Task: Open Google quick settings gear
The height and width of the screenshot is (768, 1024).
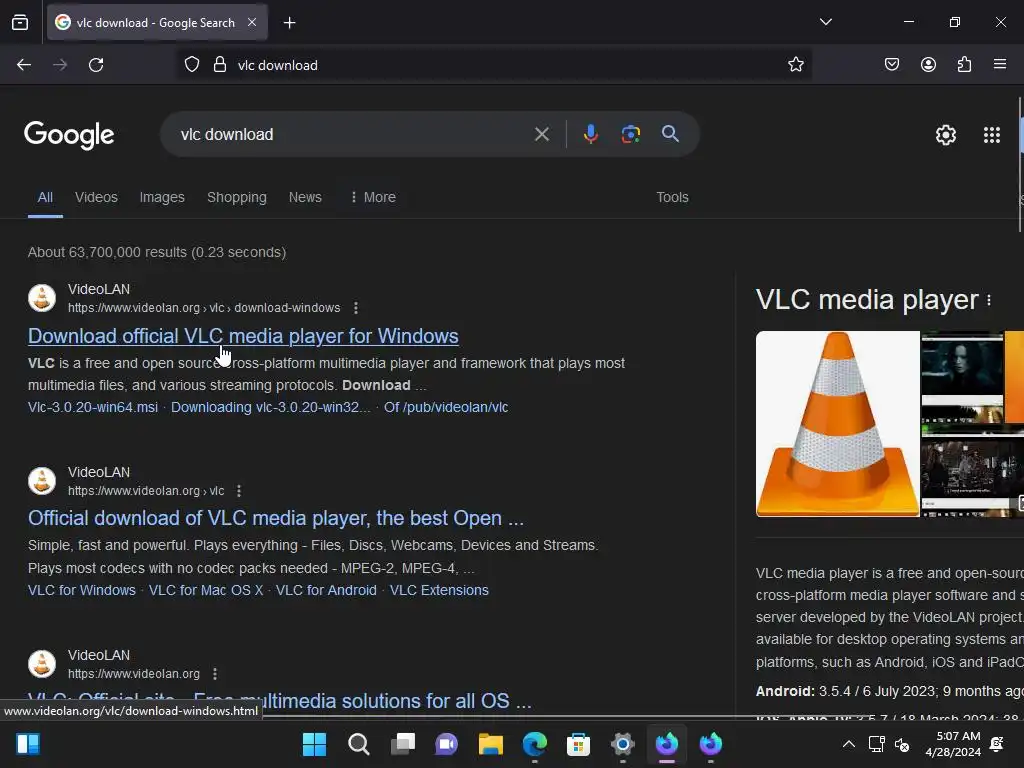Action: (x=946, y=135)
